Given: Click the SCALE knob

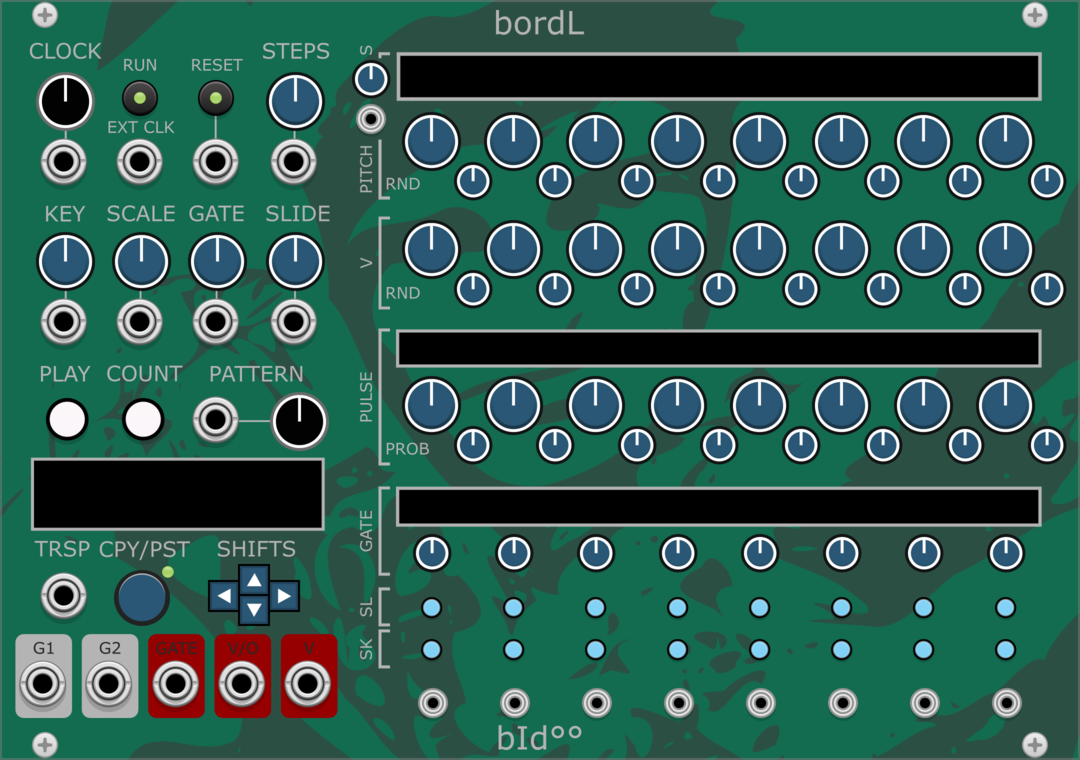Looking at the screenshot, I should pos(141,261).
